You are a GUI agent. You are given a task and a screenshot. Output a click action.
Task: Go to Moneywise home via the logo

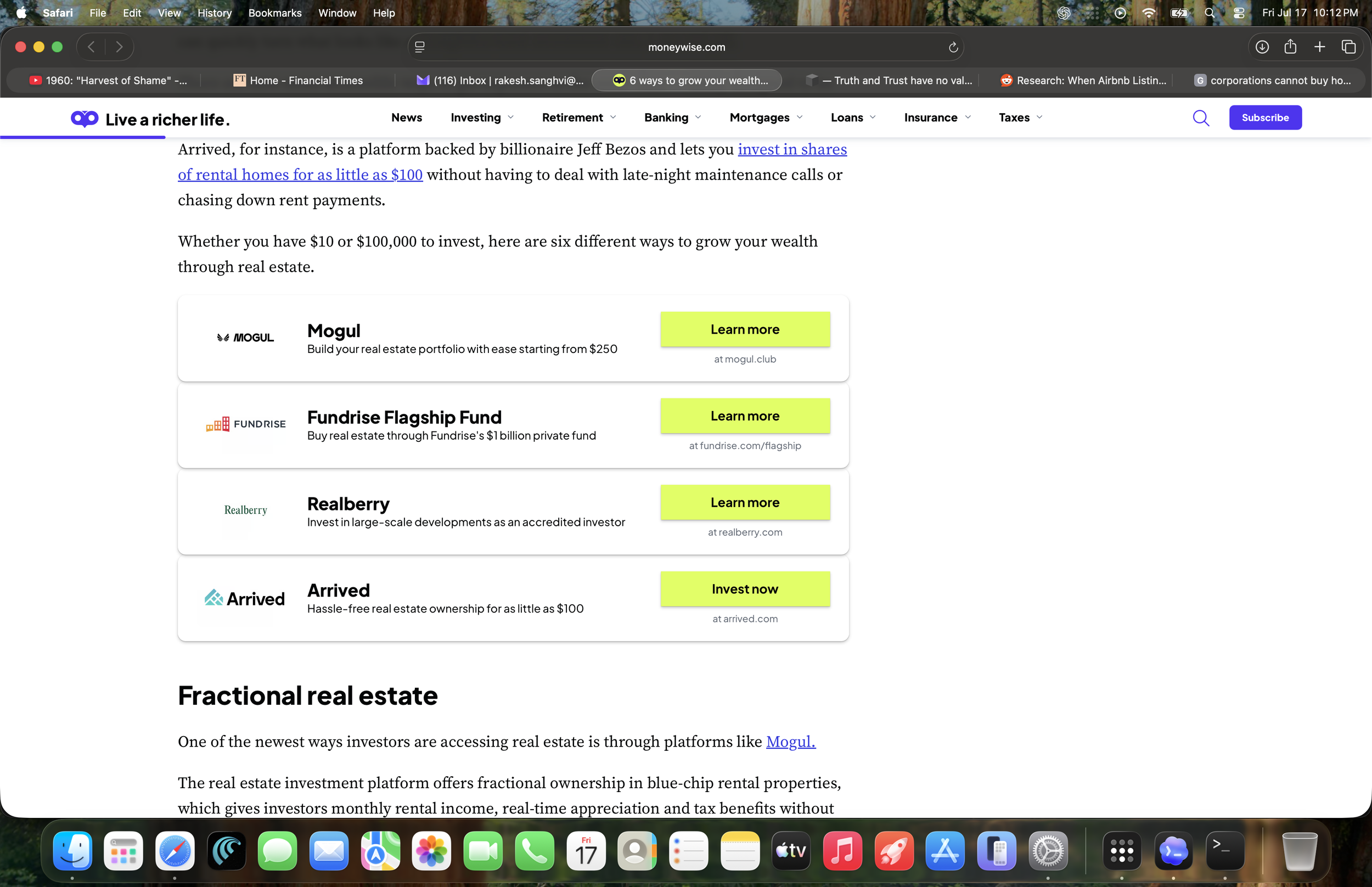coord(150,119)
